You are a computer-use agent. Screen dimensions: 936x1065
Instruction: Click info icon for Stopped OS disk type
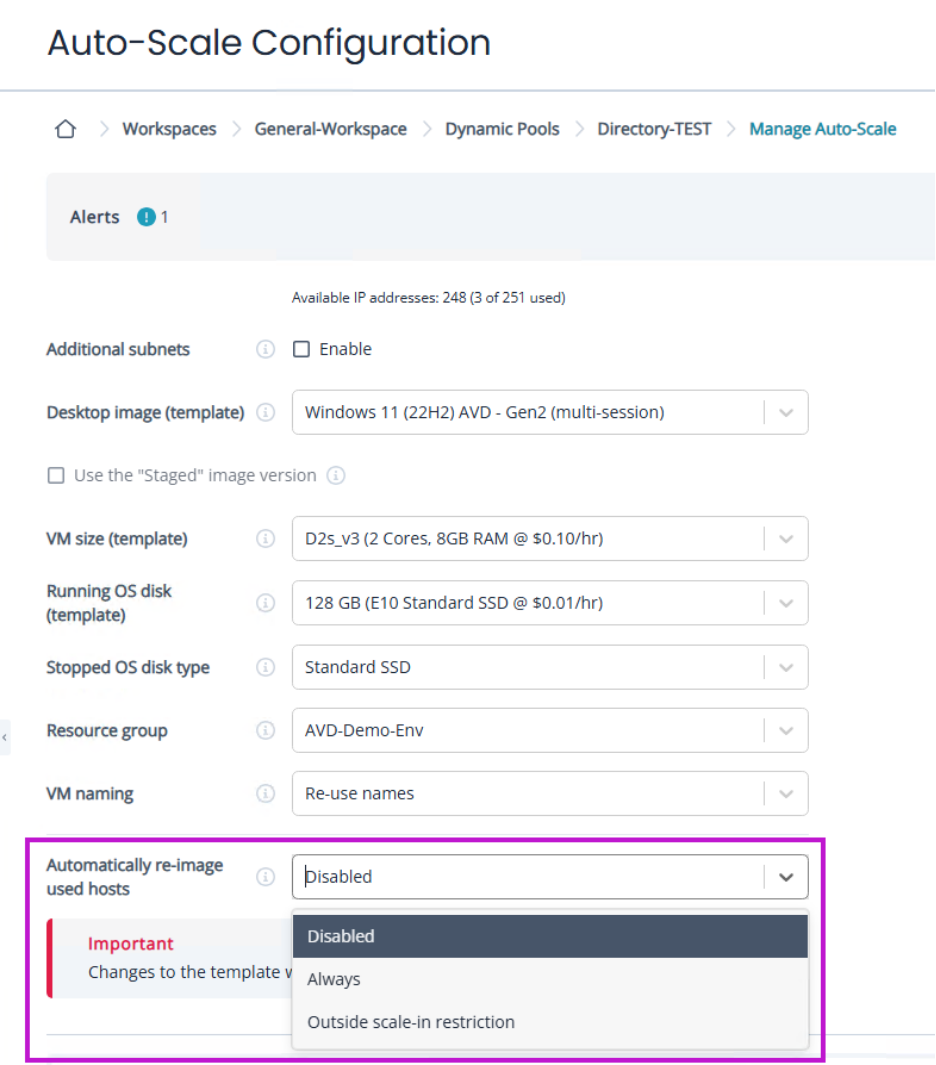point(265,667)
